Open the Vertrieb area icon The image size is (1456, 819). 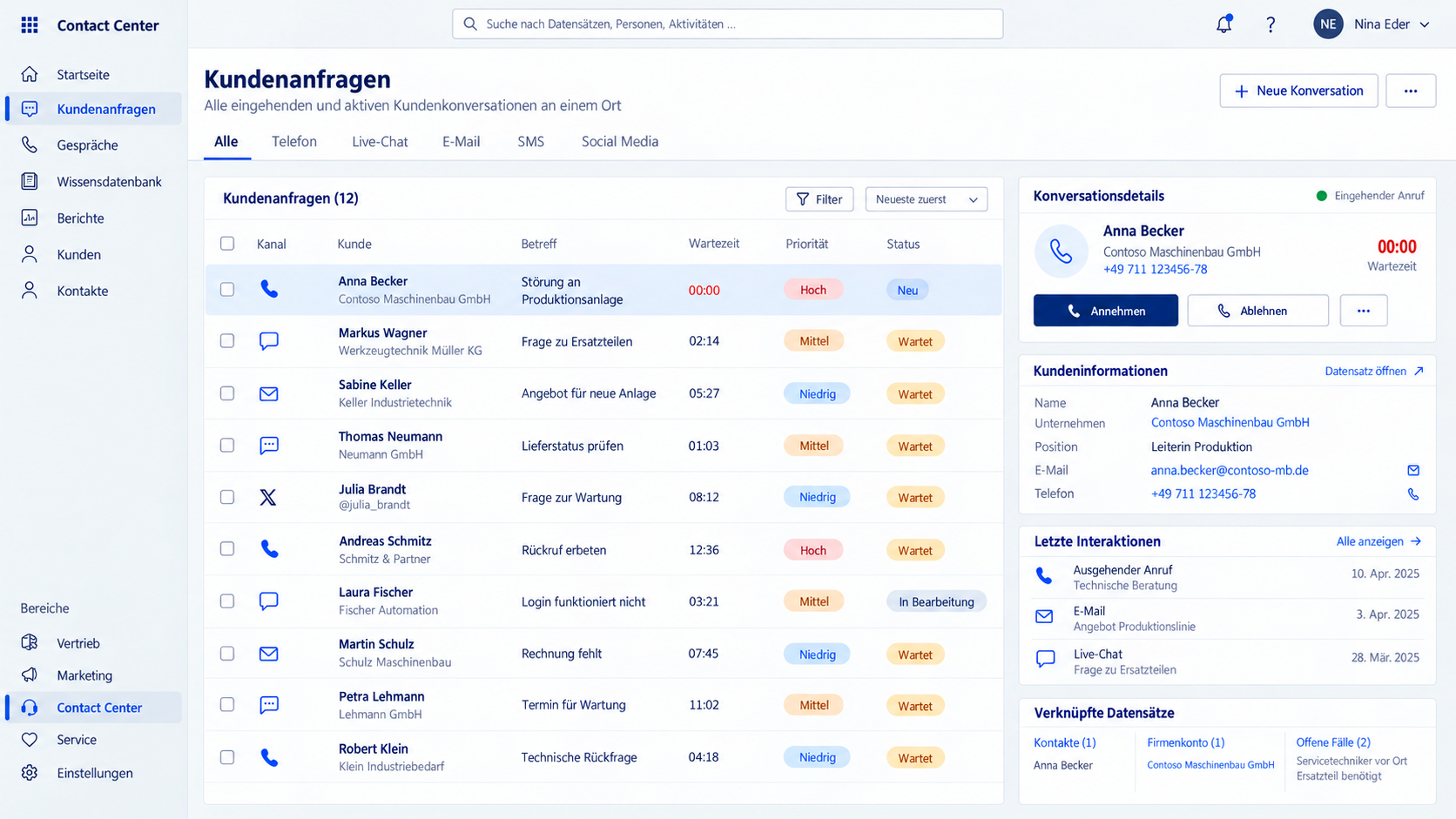click(30, 642)
